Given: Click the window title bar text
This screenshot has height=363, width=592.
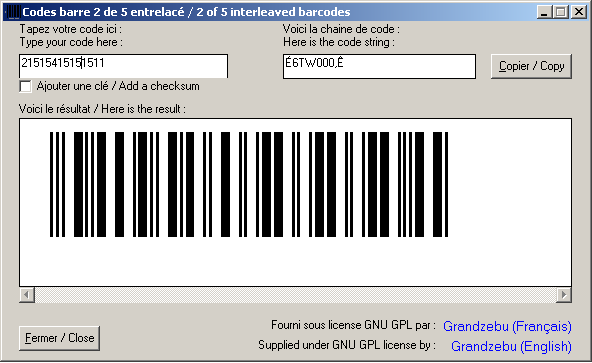Looking at the screenshot, I should [x=186, y=12].
